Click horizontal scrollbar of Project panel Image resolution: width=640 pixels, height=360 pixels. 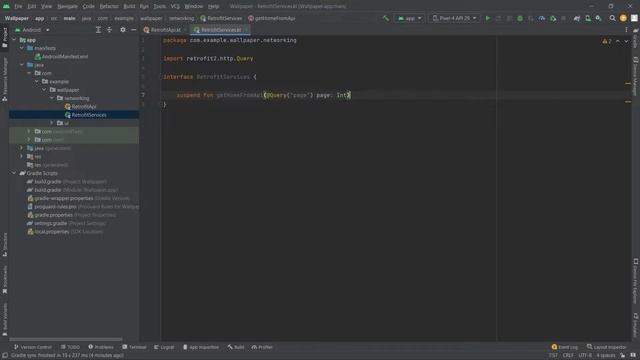pos(66,339)
